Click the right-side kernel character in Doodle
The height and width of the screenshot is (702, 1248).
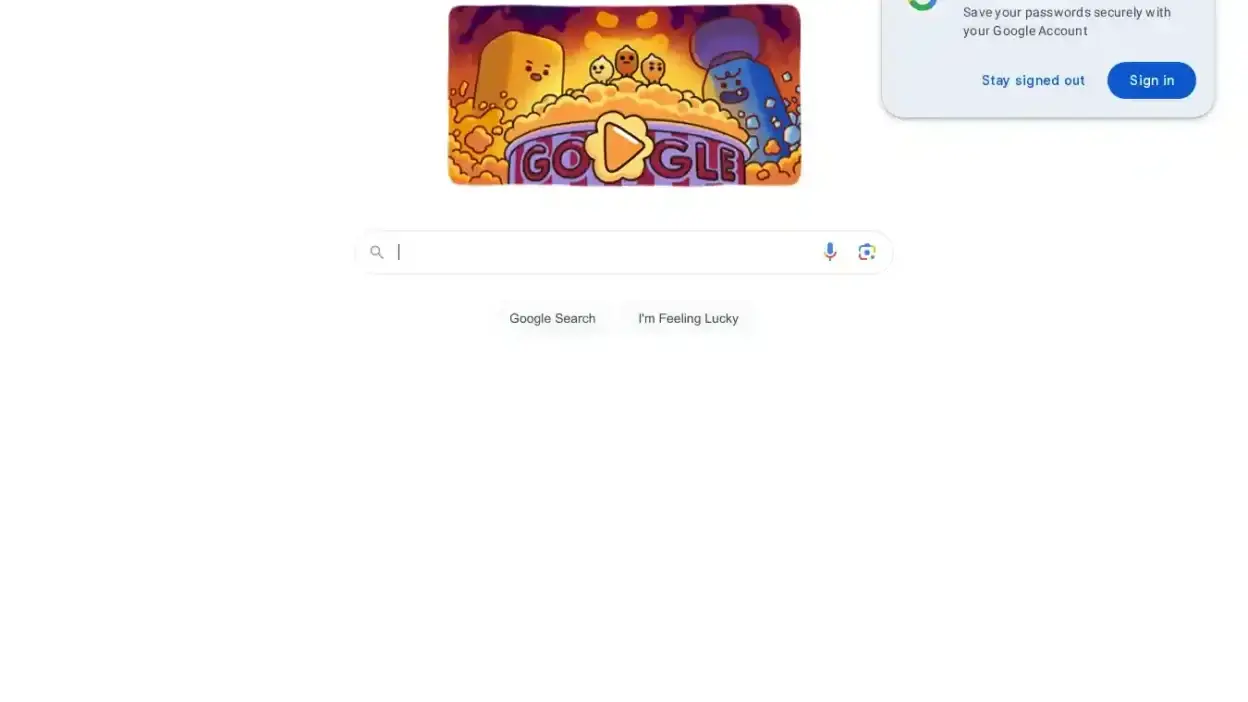[x=652, y=68]
